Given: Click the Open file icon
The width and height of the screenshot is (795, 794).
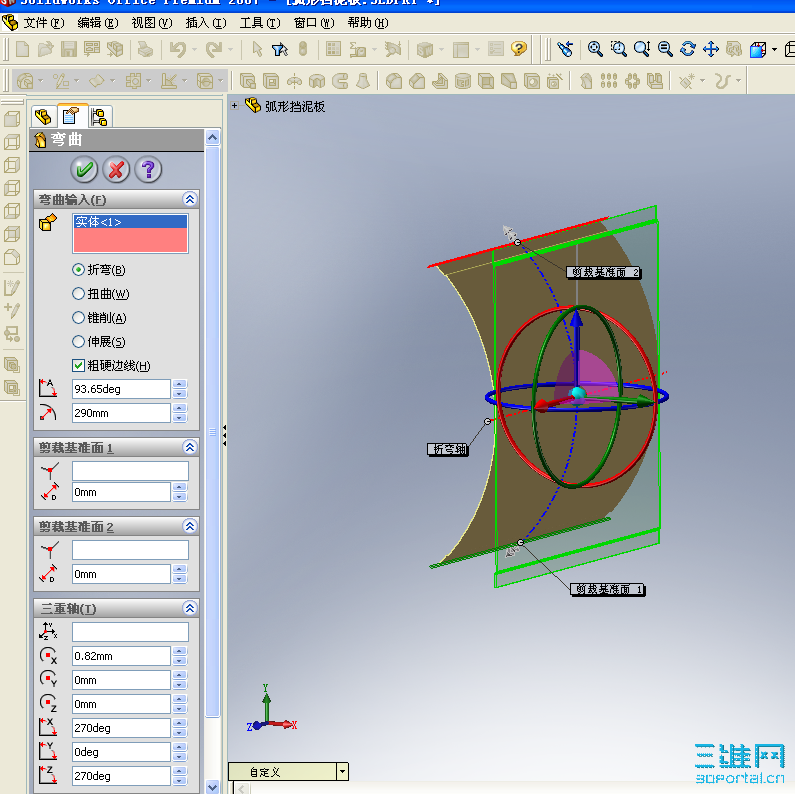Looking at the screenshot, I should click(x=46, y=49).
